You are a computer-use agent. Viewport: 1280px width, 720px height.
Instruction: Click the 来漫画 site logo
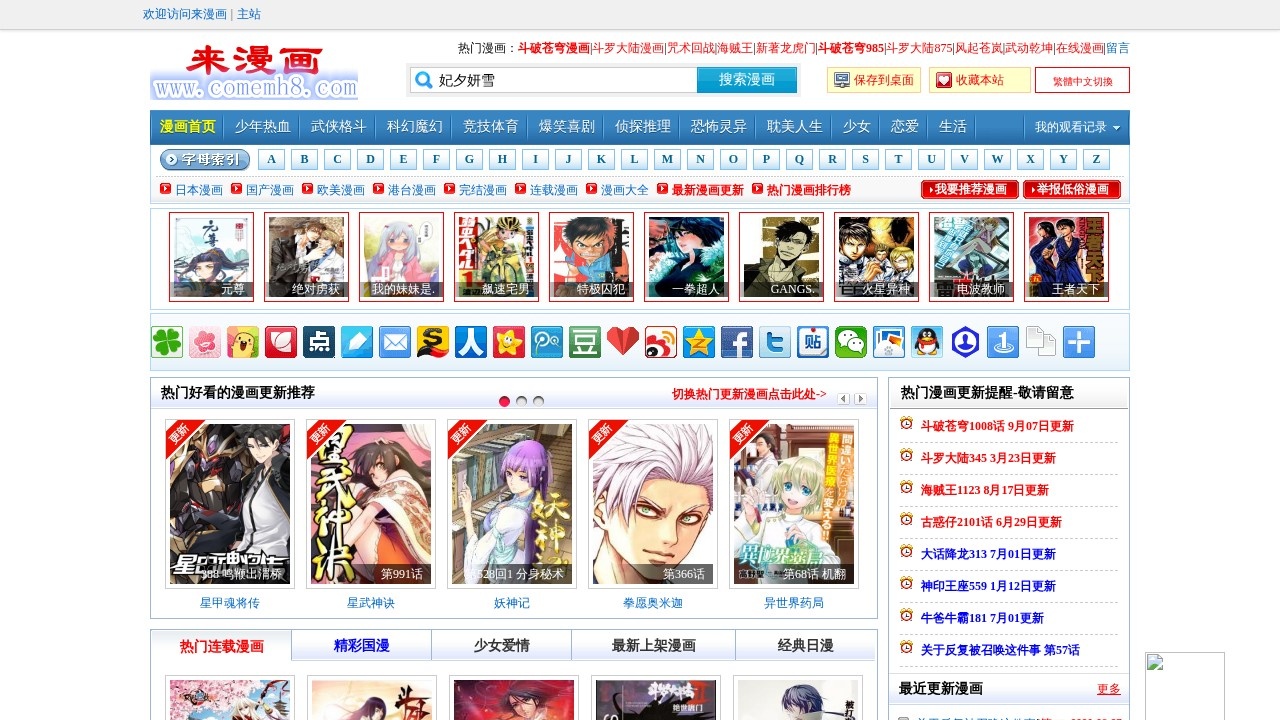[254, 72]
